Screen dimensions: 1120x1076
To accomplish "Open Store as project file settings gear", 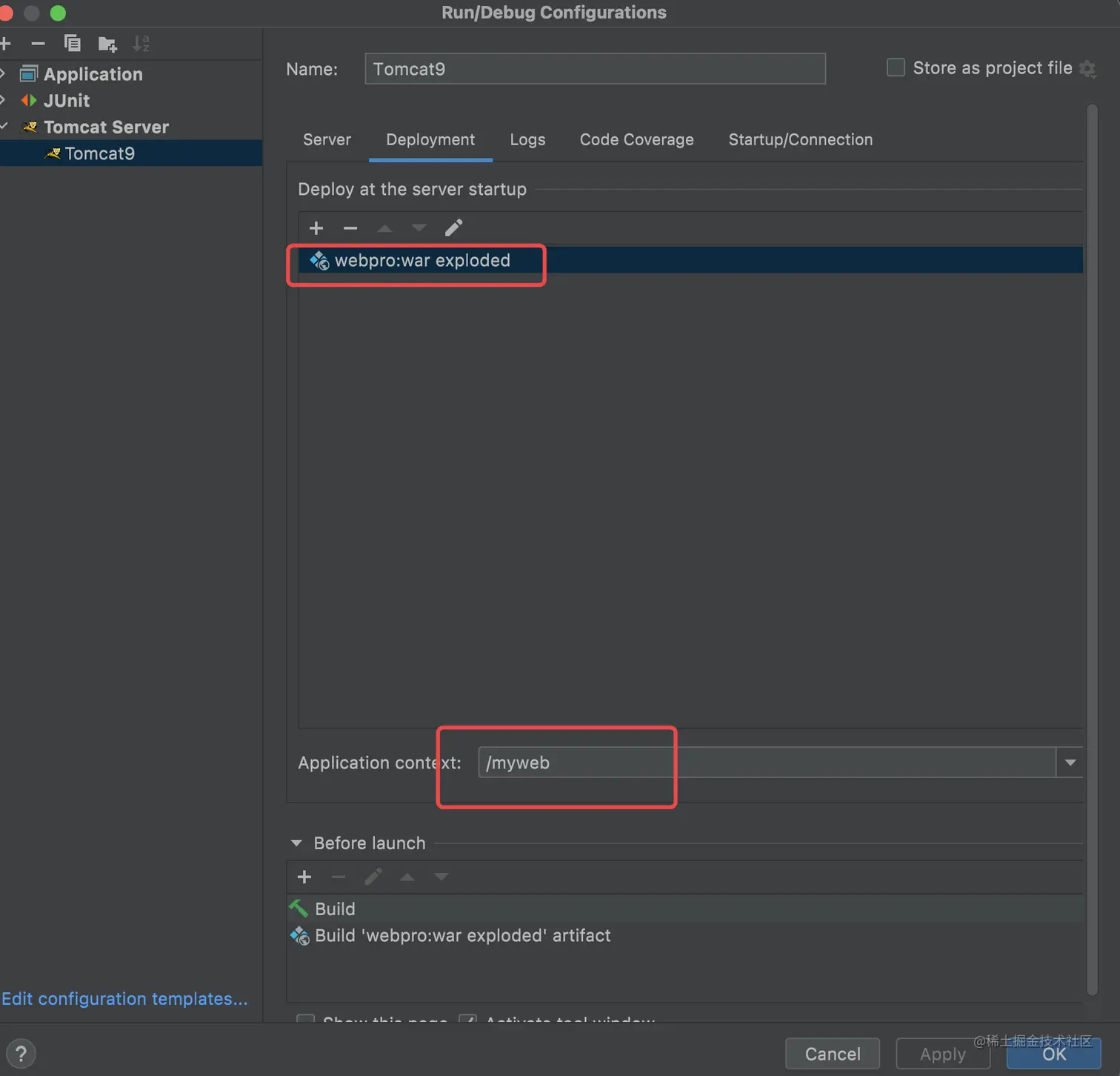I will pos(1087,69).
